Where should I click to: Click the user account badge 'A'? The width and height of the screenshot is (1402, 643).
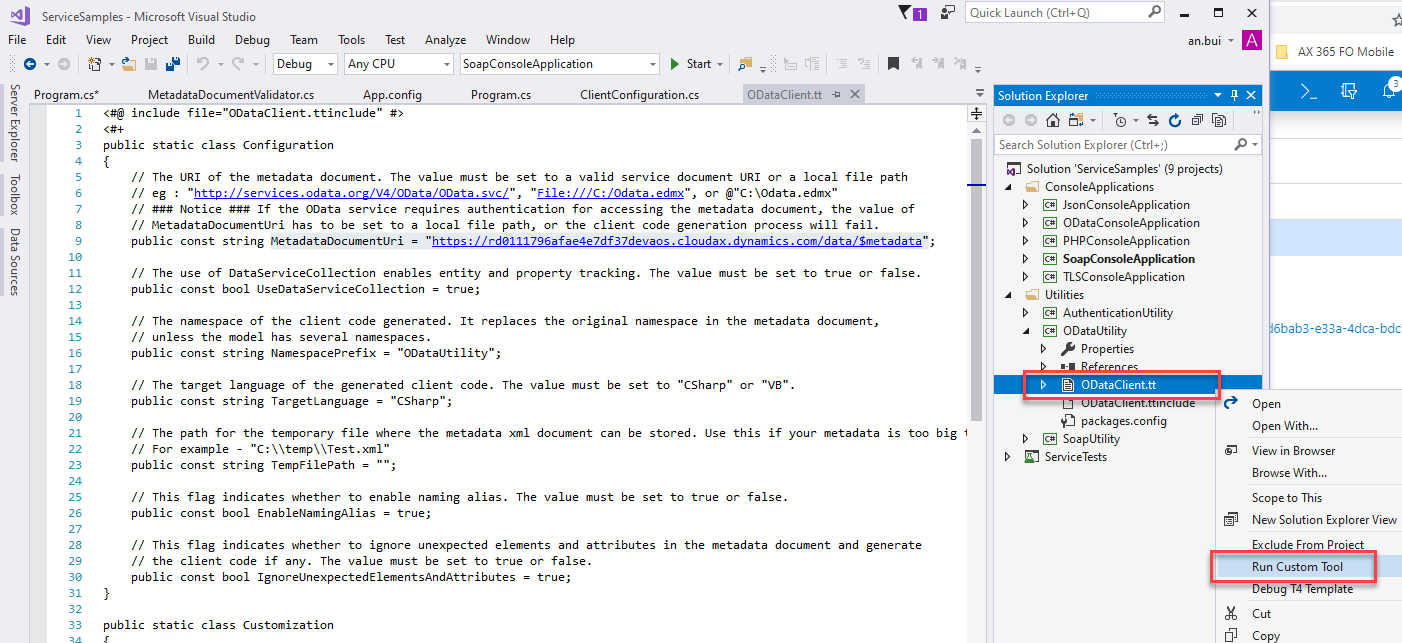(1251, 40)
